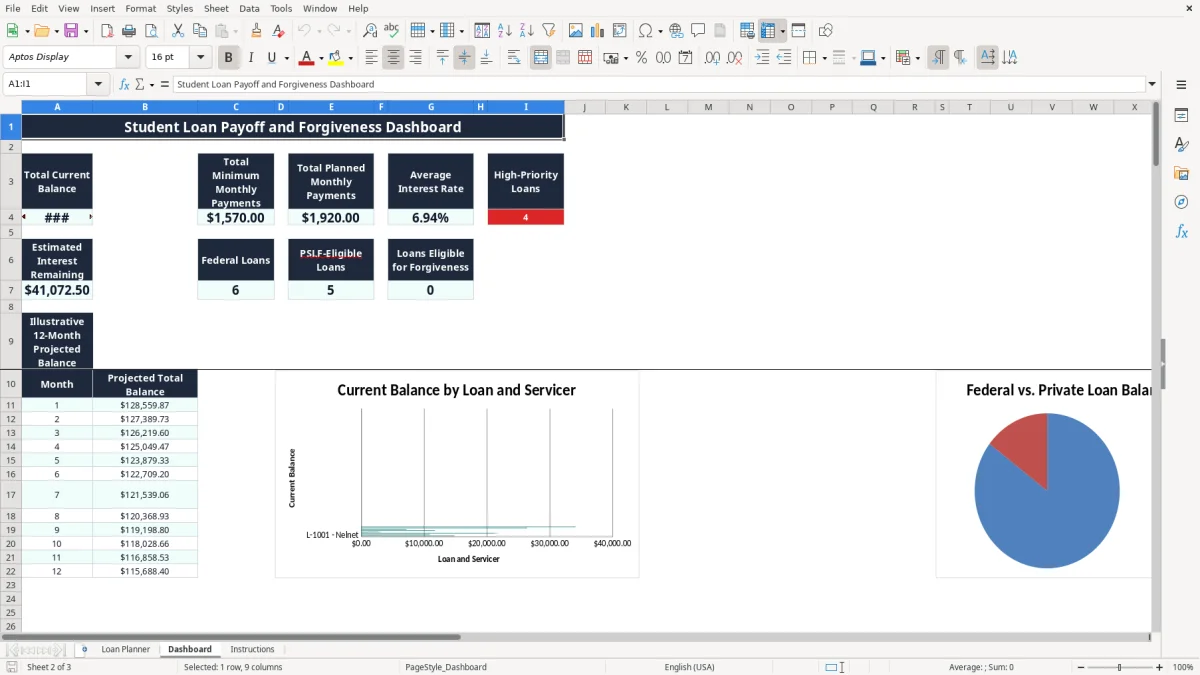The height and width of the screenshot is (675, 1200).
Task: Format as date icon
Action: pyautogui.click(x=686, y=58)
